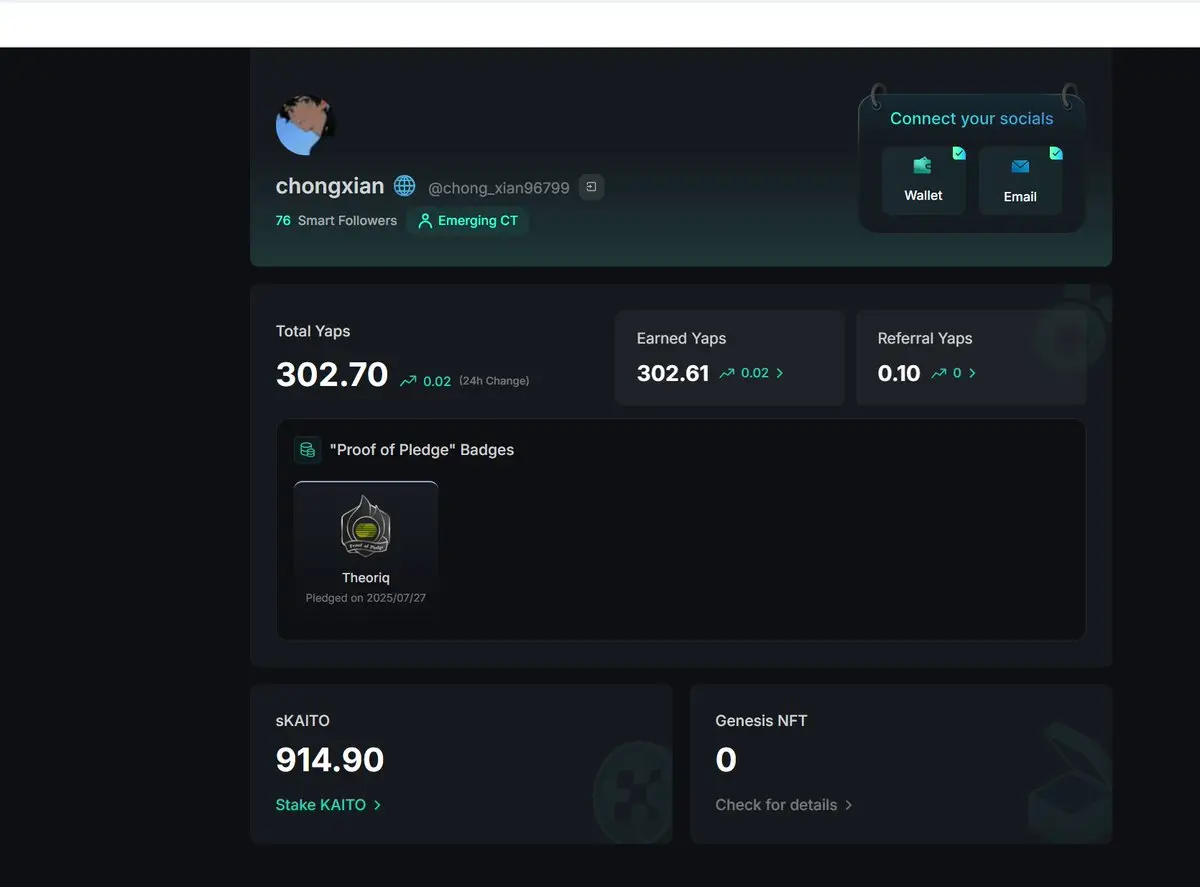Image resolution: width=1200 pixels, height=887 pixels.
Task: Click the Emerging CT badge
Action: pyautogui.click(x=467, y=221)
